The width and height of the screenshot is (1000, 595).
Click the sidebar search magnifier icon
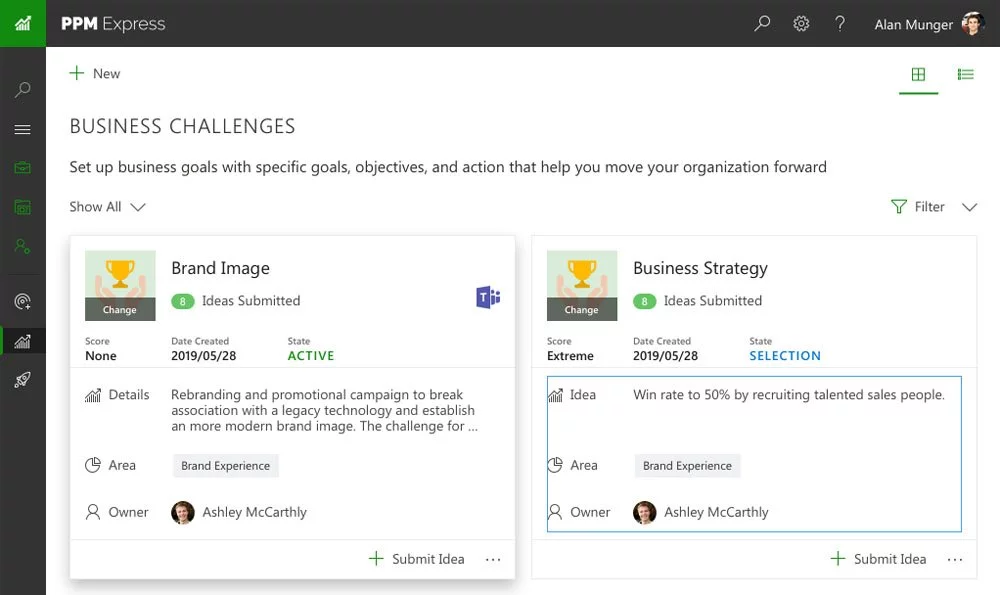pyautogui.click(x=22, y=89)
